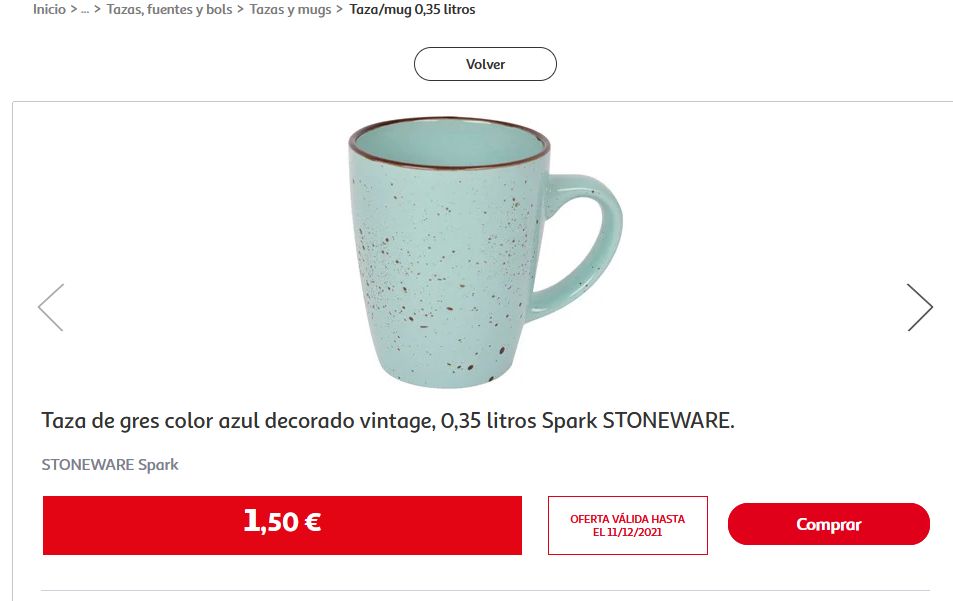Screen dimensions: 953x601
Task: Open Tazas y mugs breadcrumb category
Action: (x=291, y=10)
